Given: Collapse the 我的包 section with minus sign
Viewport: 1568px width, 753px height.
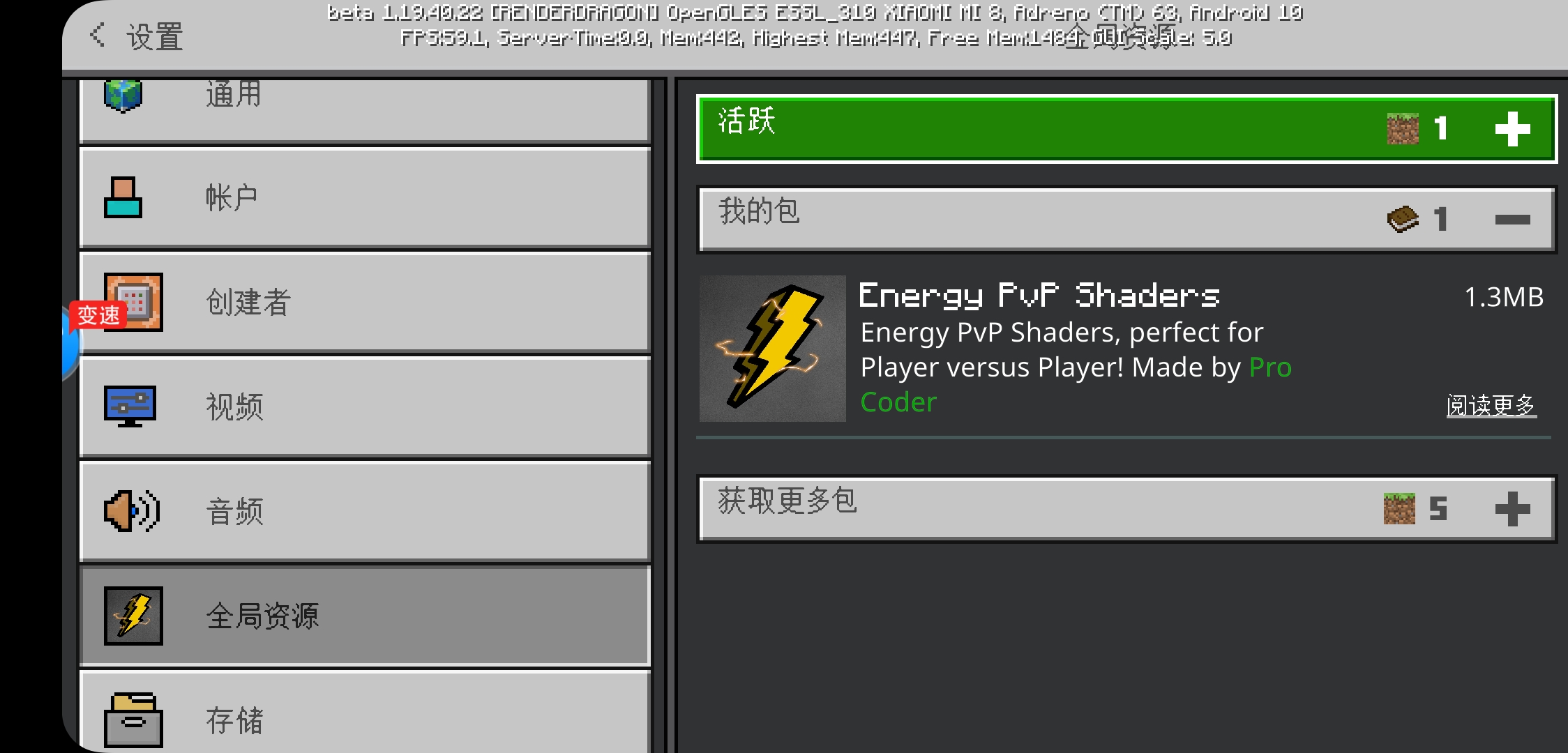Looking at the screenshot, I should click(1512, 220).
